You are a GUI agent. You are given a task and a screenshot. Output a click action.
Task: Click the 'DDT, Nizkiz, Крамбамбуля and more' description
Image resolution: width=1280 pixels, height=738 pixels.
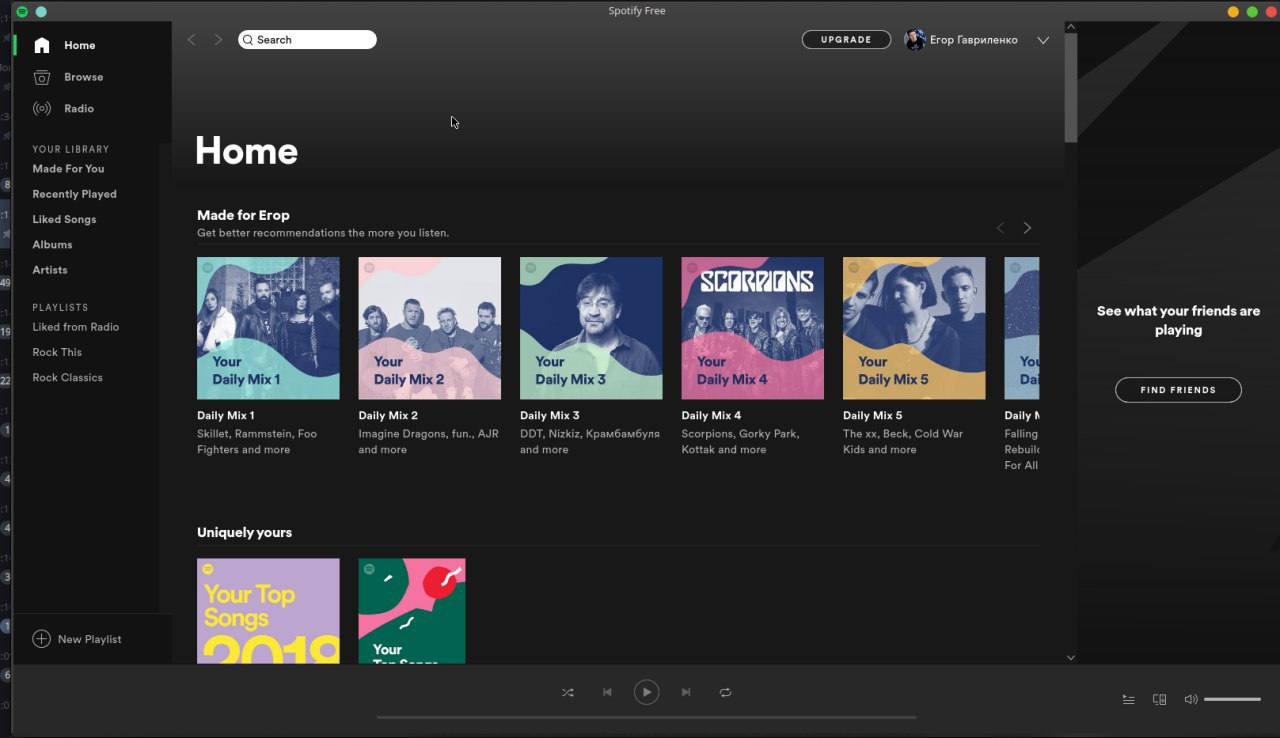pos(590,442)
